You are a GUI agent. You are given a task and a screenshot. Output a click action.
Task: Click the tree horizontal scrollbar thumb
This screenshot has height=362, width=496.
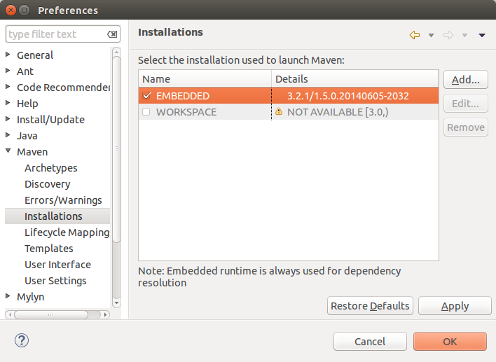coord(51,314)
